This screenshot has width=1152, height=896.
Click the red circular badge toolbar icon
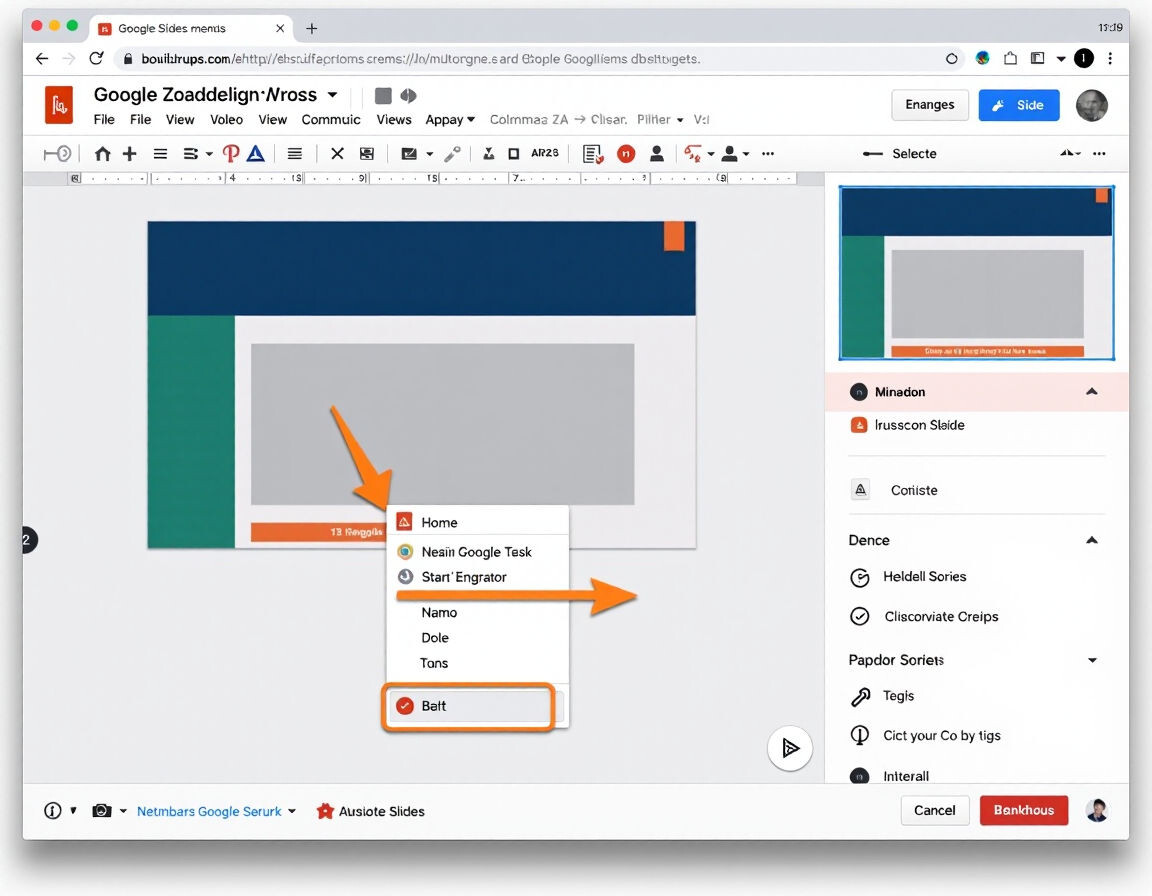[626, 153]
